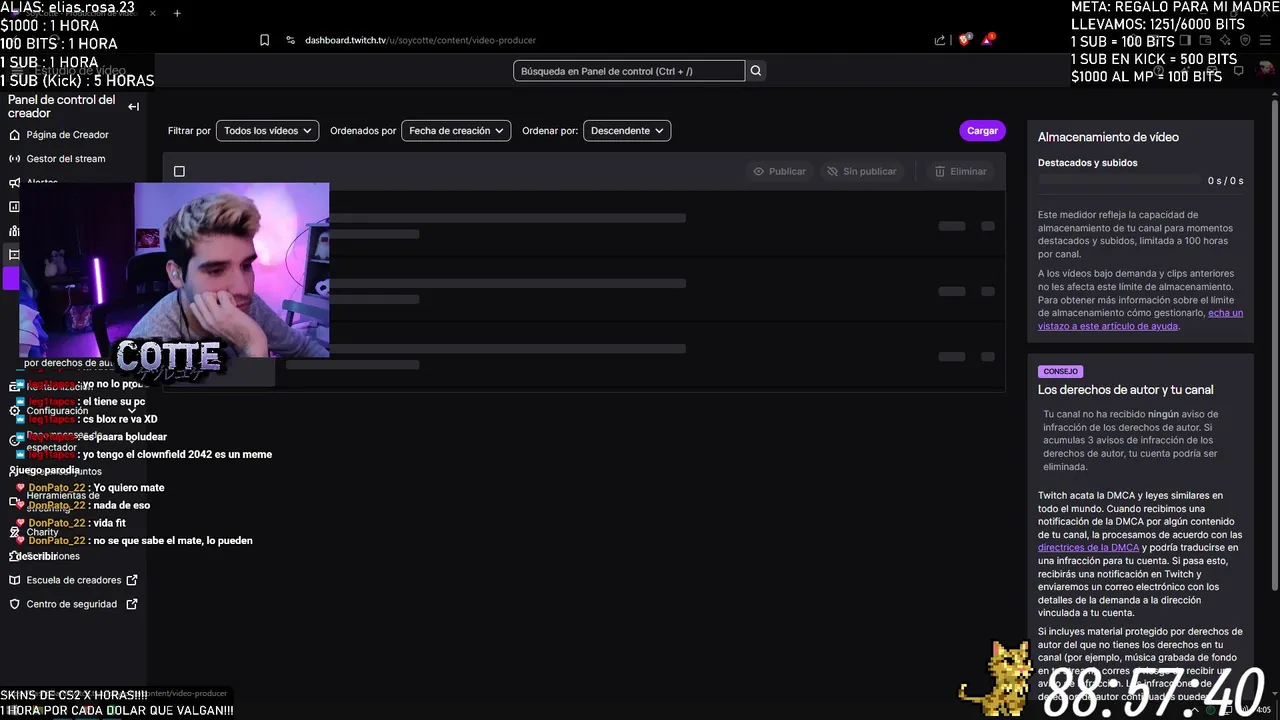Open external link icon beside Centro de seguridad
The image size is (1280, 720).
pyautogui.click(x=132, y=604)
